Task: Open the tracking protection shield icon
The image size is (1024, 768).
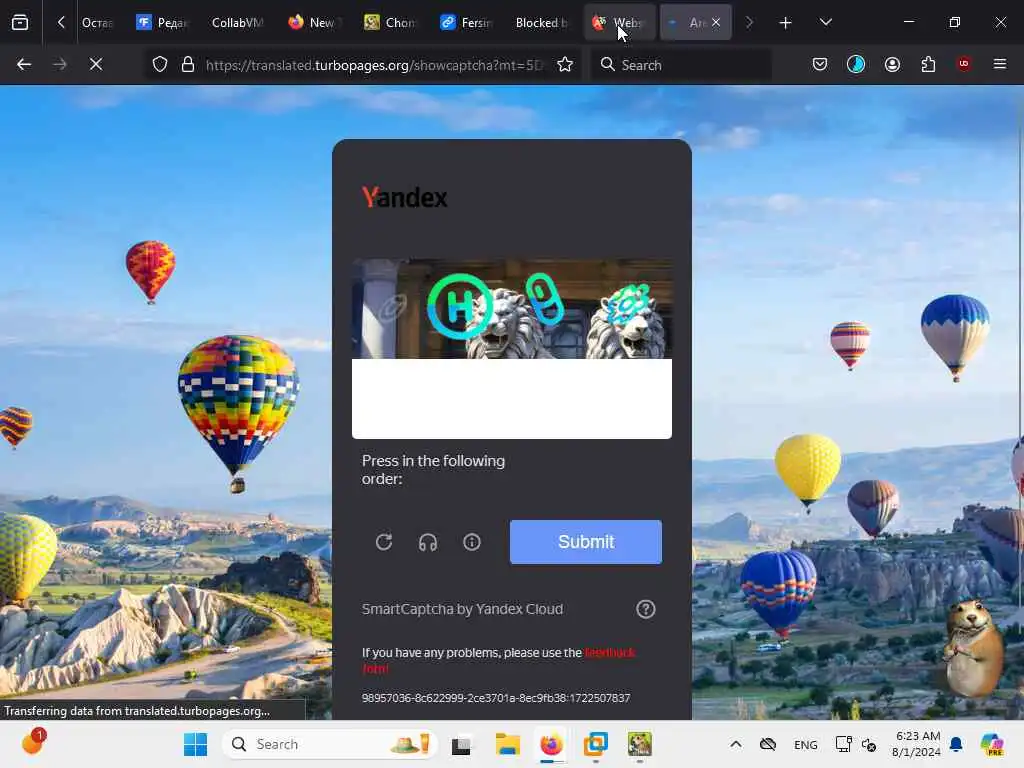Action: pyautogui.click(x=160, y=64)
